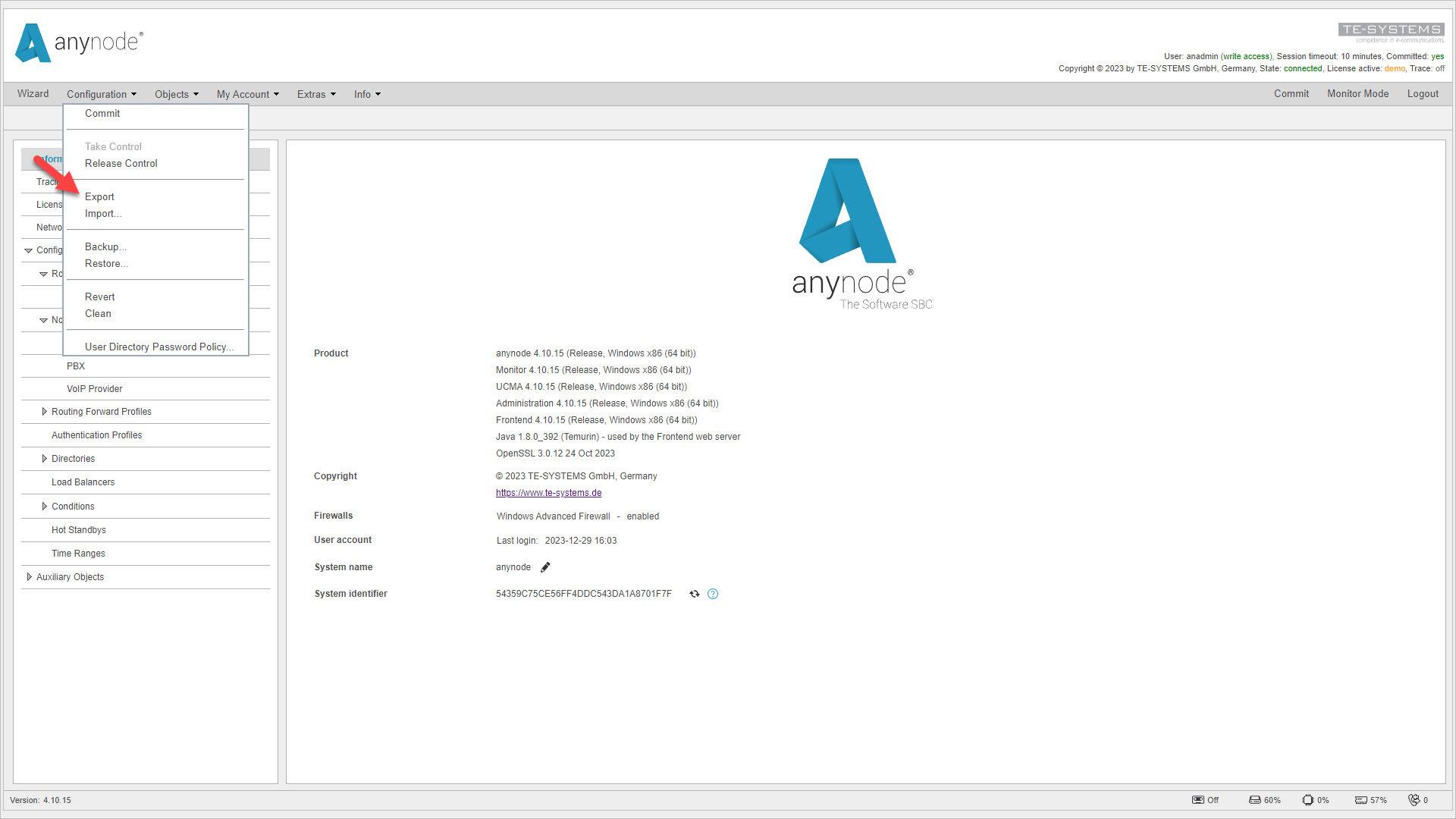The height and width of the screenshot is (819, 1456).
Task: Choose Export from the Configuration menu
Action: (x=99, y=197)
